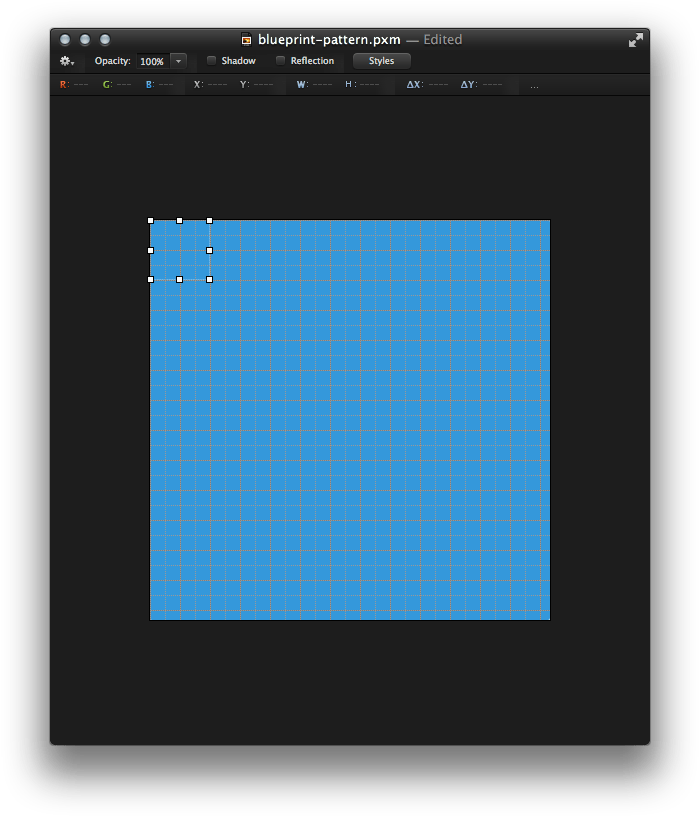The width and height of the screenshot is (699, 816).
Task: Click the bottom-left selection handle
Action: click(150, 279)
